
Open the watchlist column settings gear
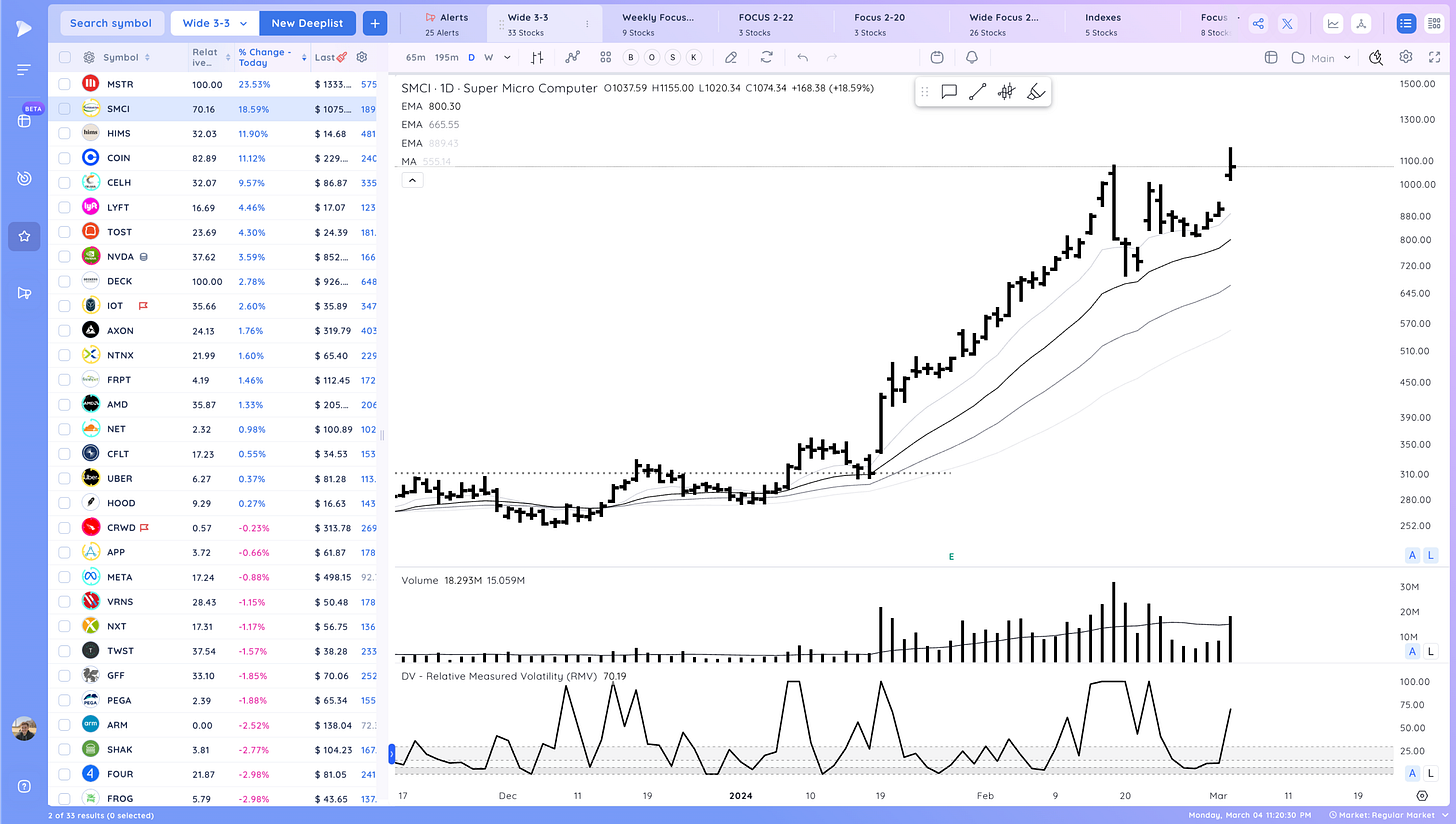click(362, 58)
